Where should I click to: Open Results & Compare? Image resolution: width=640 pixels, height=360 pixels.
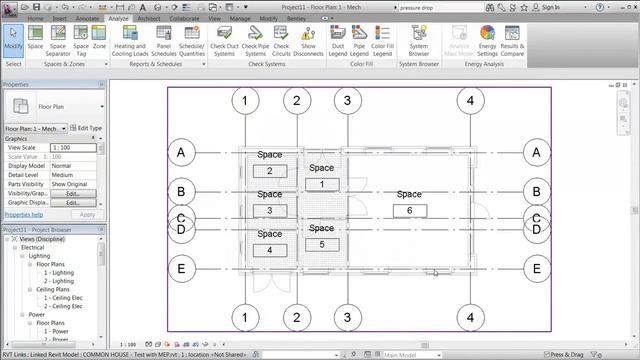tap(512, 41)
